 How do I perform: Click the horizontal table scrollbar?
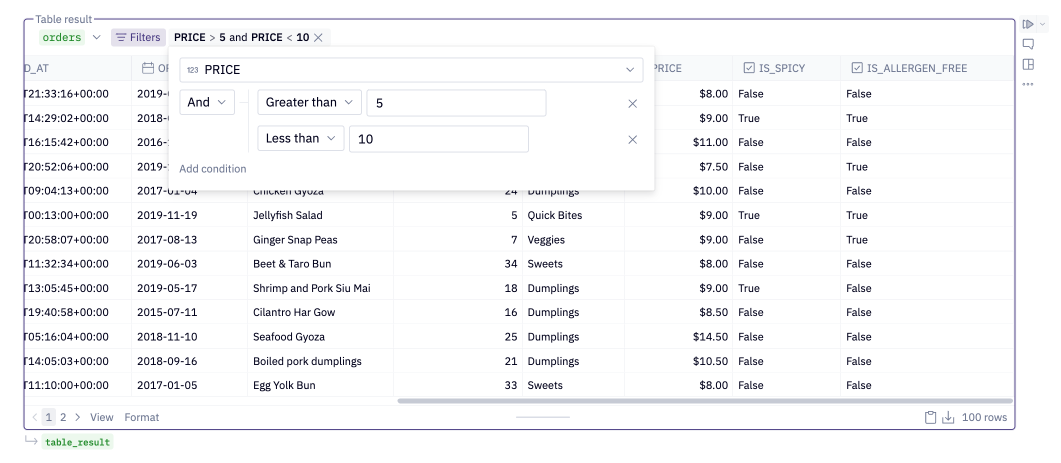tap(704, 401)
